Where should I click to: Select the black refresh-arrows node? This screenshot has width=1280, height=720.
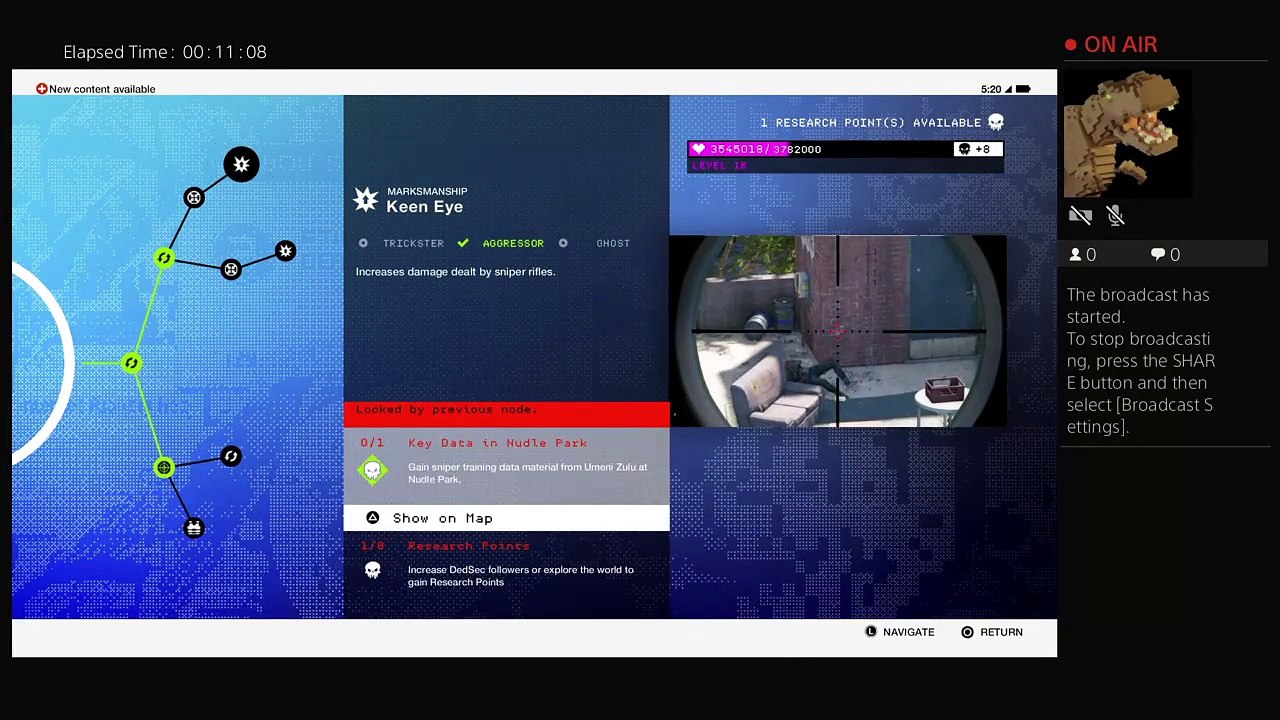[231, 456]
